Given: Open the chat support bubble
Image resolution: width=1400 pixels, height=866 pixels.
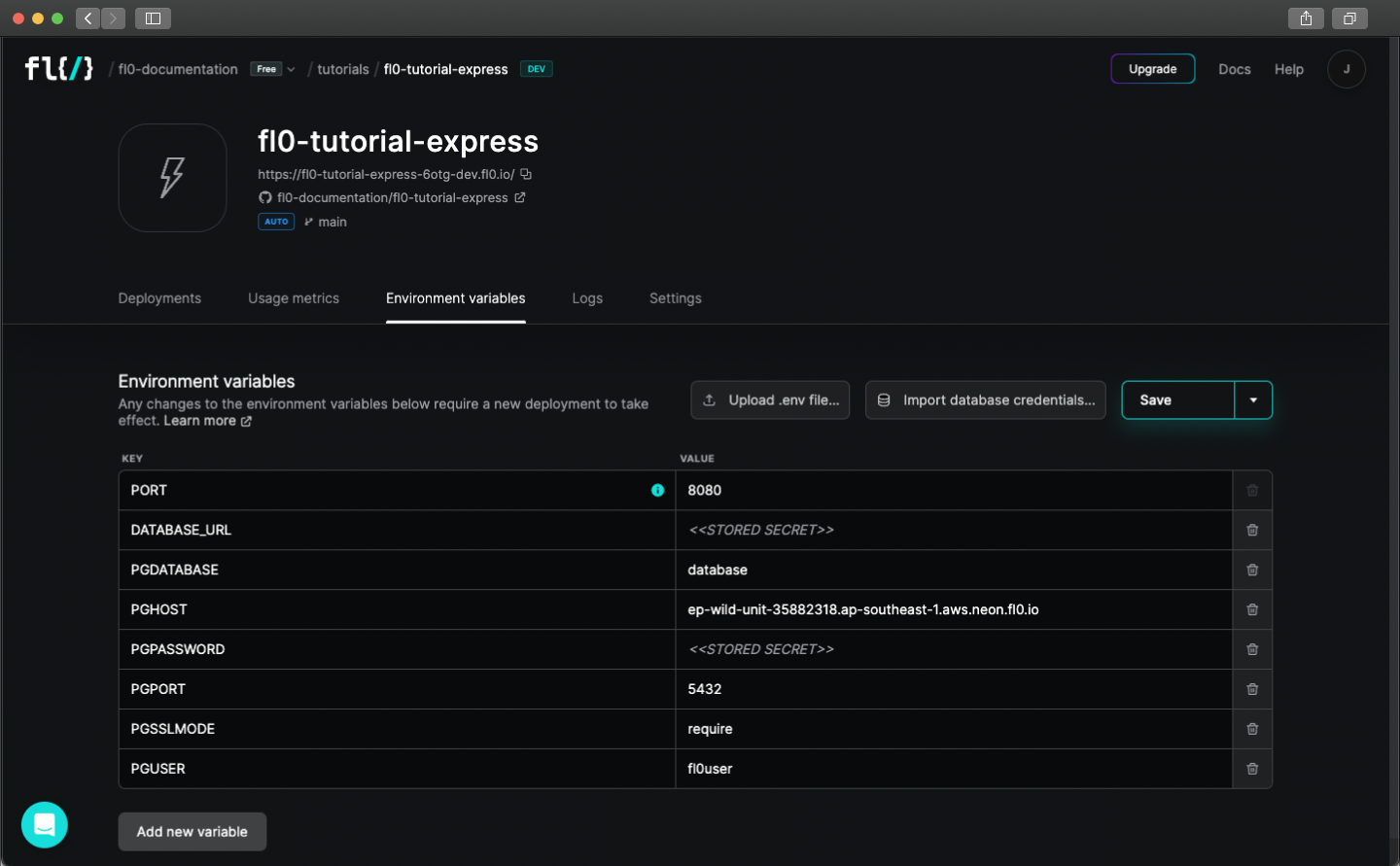Looking at the screenshot, I should (x=45, y=824).
